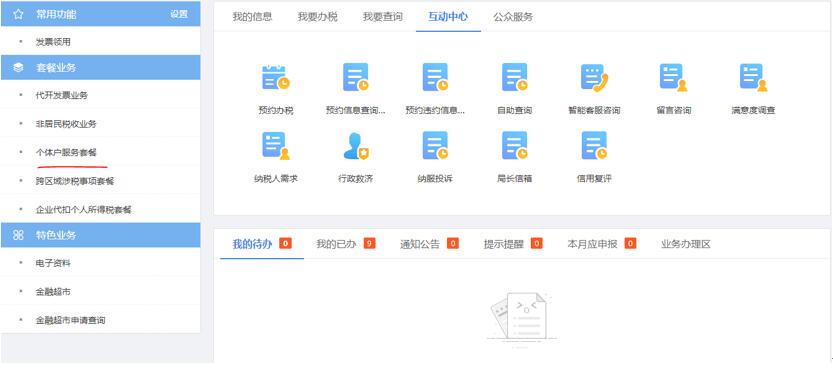The width and height of the screenshot is (833, 374).
Task: Select the 互动中心 tab
Action: (448, 16)
